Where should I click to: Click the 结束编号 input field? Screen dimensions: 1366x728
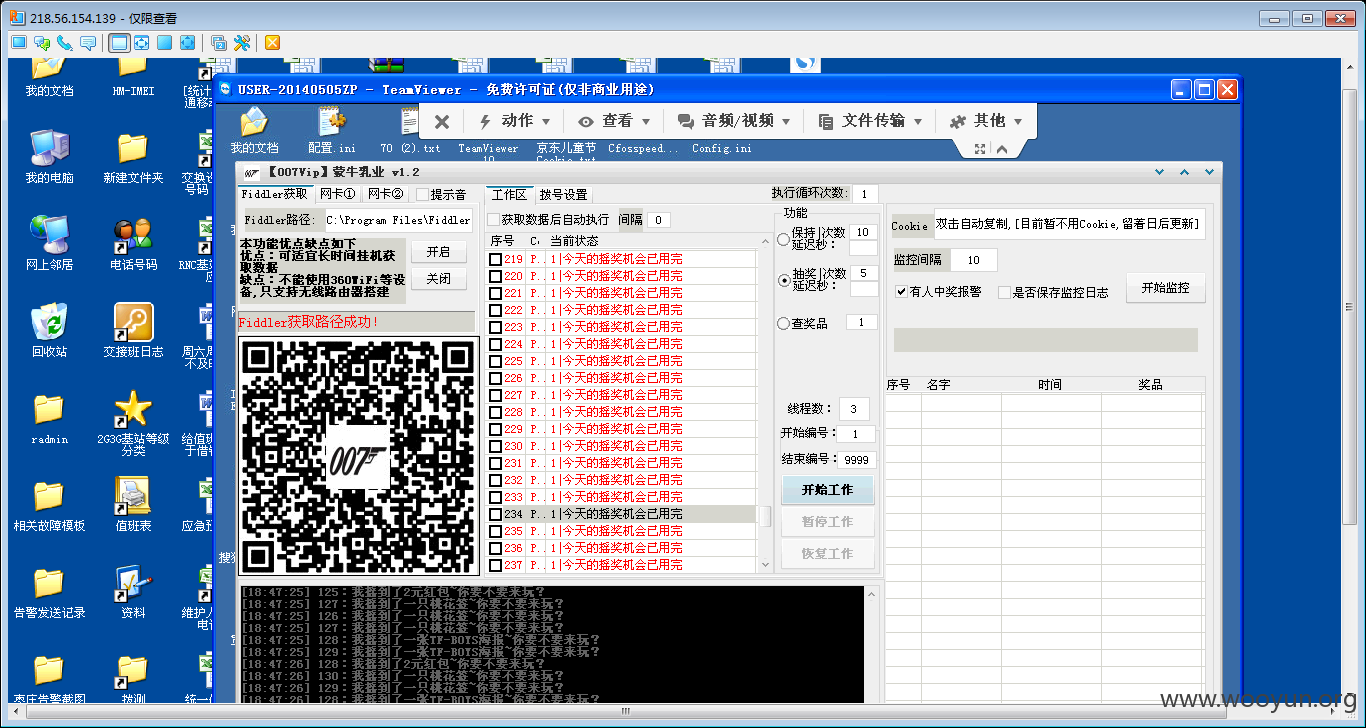[858, 460]
